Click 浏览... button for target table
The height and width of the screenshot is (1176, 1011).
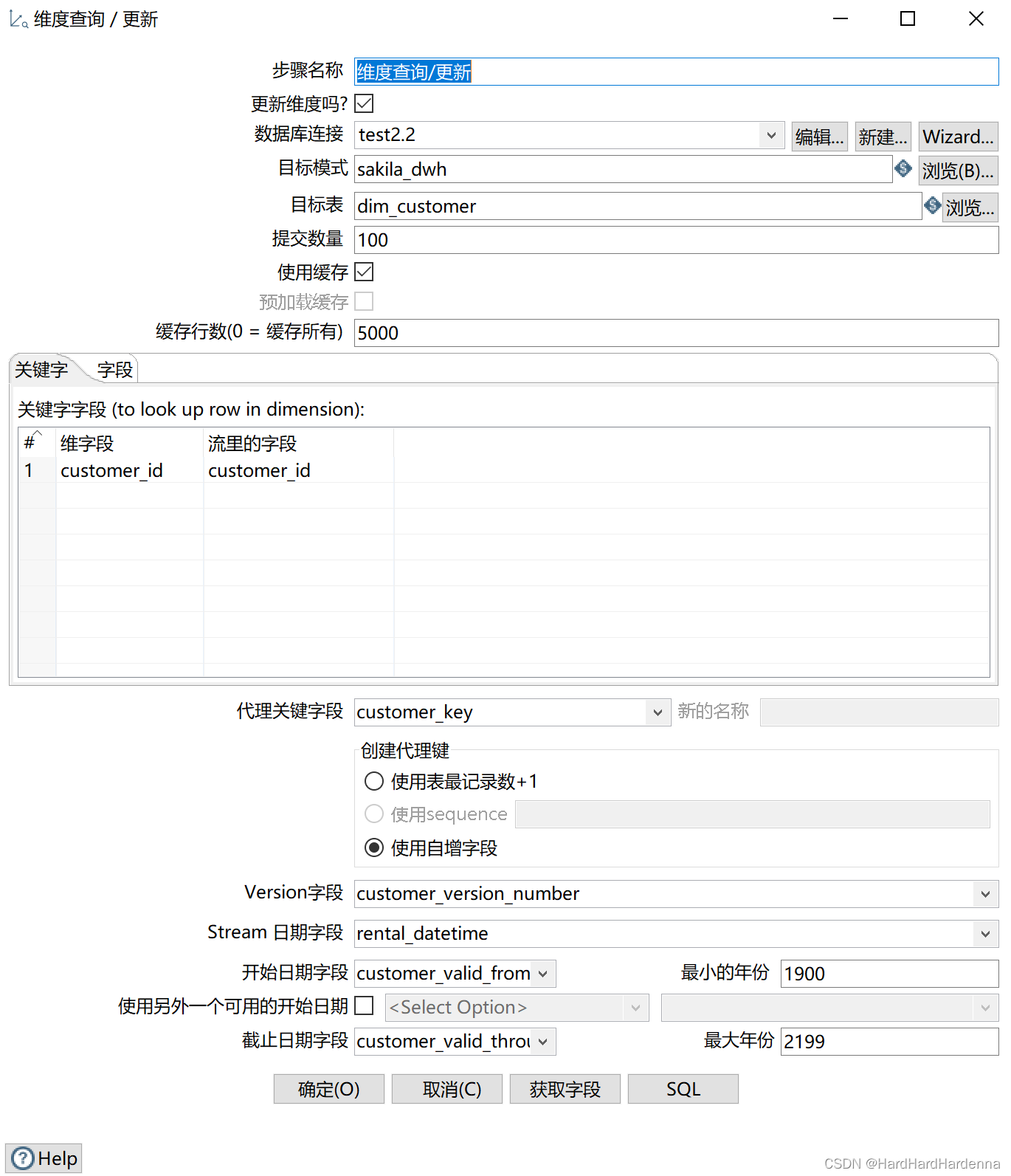(970, 207)
